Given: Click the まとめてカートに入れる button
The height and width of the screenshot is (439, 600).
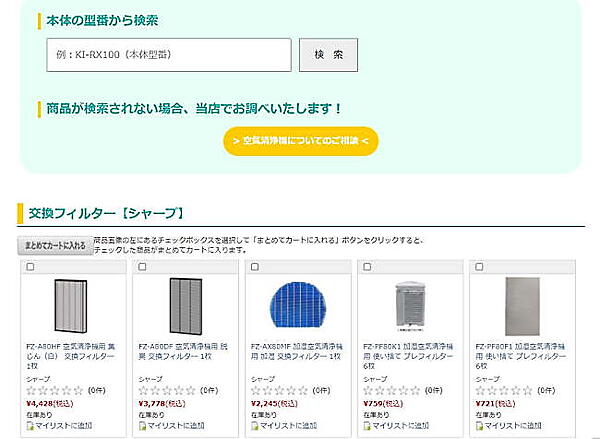Looking at the screenshot, I should click(x=55, y=245).
